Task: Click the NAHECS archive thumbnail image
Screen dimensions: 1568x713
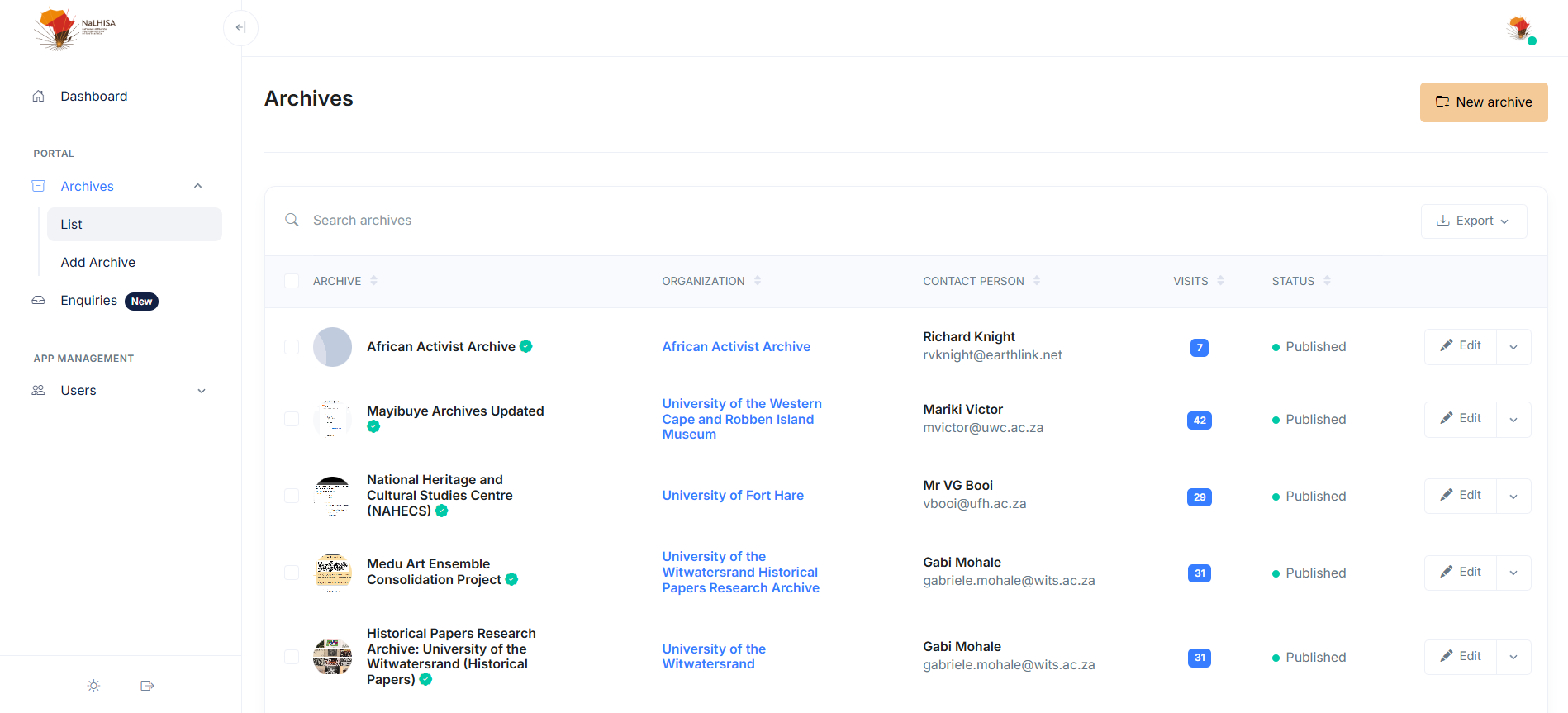Action: (x=332, y=496)
